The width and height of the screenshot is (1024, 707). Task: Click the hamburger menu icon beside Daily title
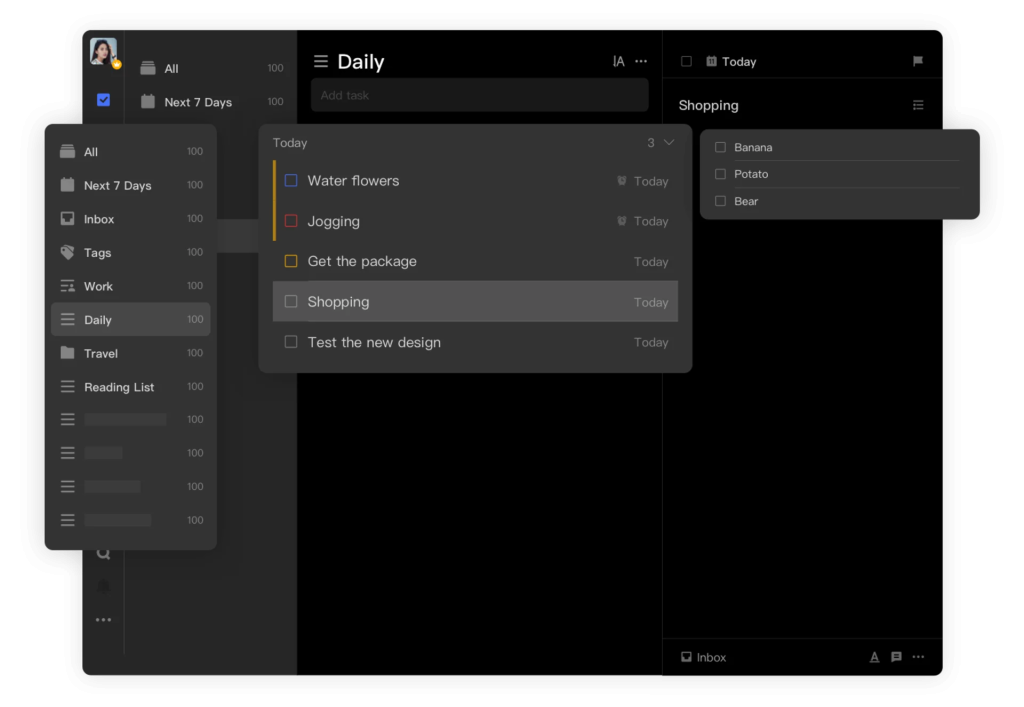click(321, 62)
